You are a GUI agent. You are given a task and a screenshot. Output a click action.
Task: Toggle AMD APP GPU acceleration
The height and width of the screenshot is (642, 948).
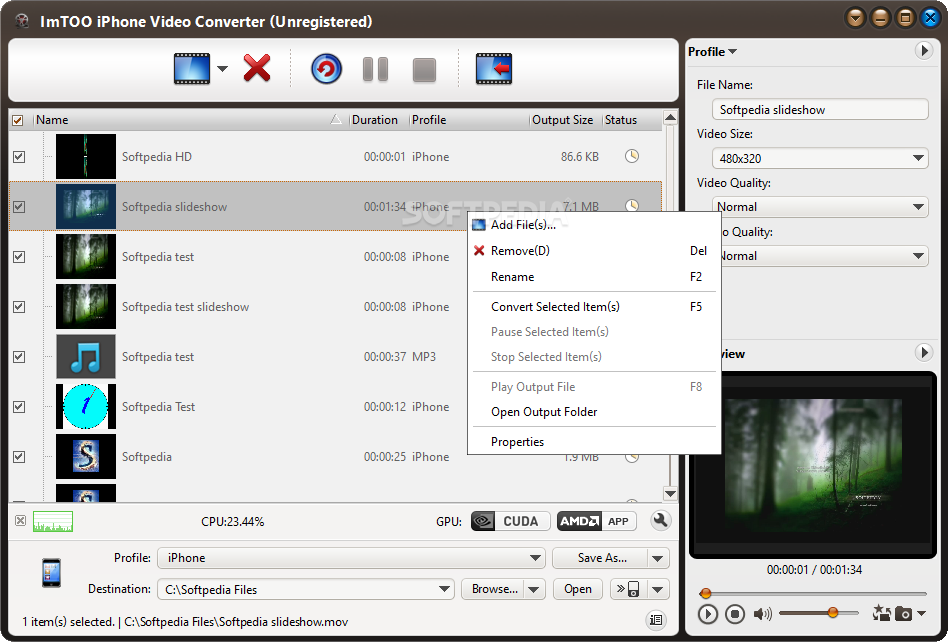pos(597,521)
